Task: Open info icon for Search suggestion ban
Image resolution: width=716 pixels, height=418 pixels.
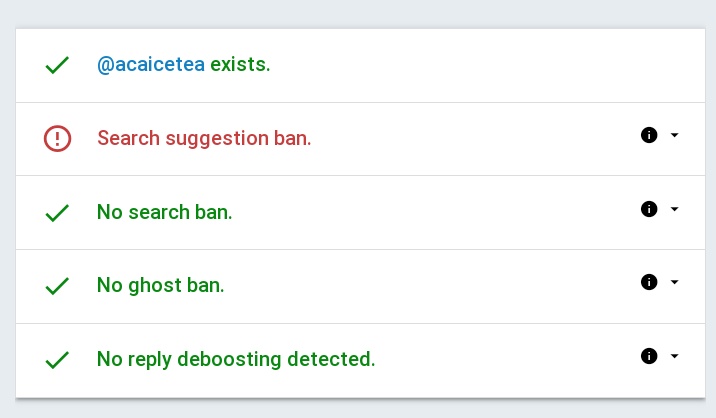Action: (648, 135)
